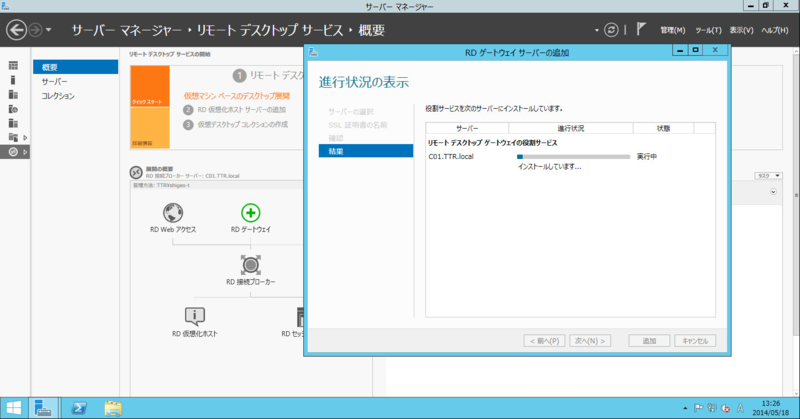Select the Dashboard grid icon in sidebar
This screenshot has width=800, height=419.
tap(13, 65)
